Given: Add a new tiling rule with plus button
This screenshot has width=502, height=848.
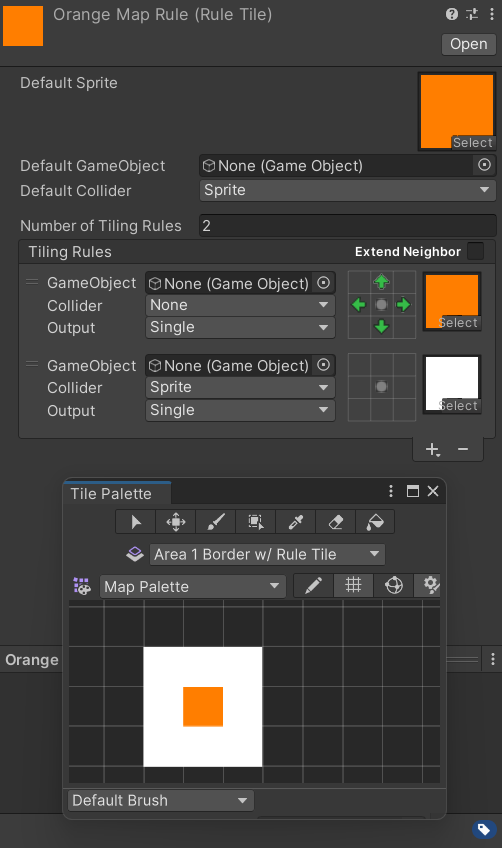Looking at the screenshot, I should (x=432, y=449).
